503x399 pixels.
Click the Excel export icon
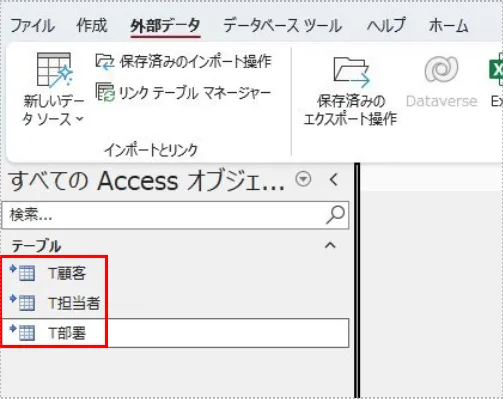tap(496, 70)
